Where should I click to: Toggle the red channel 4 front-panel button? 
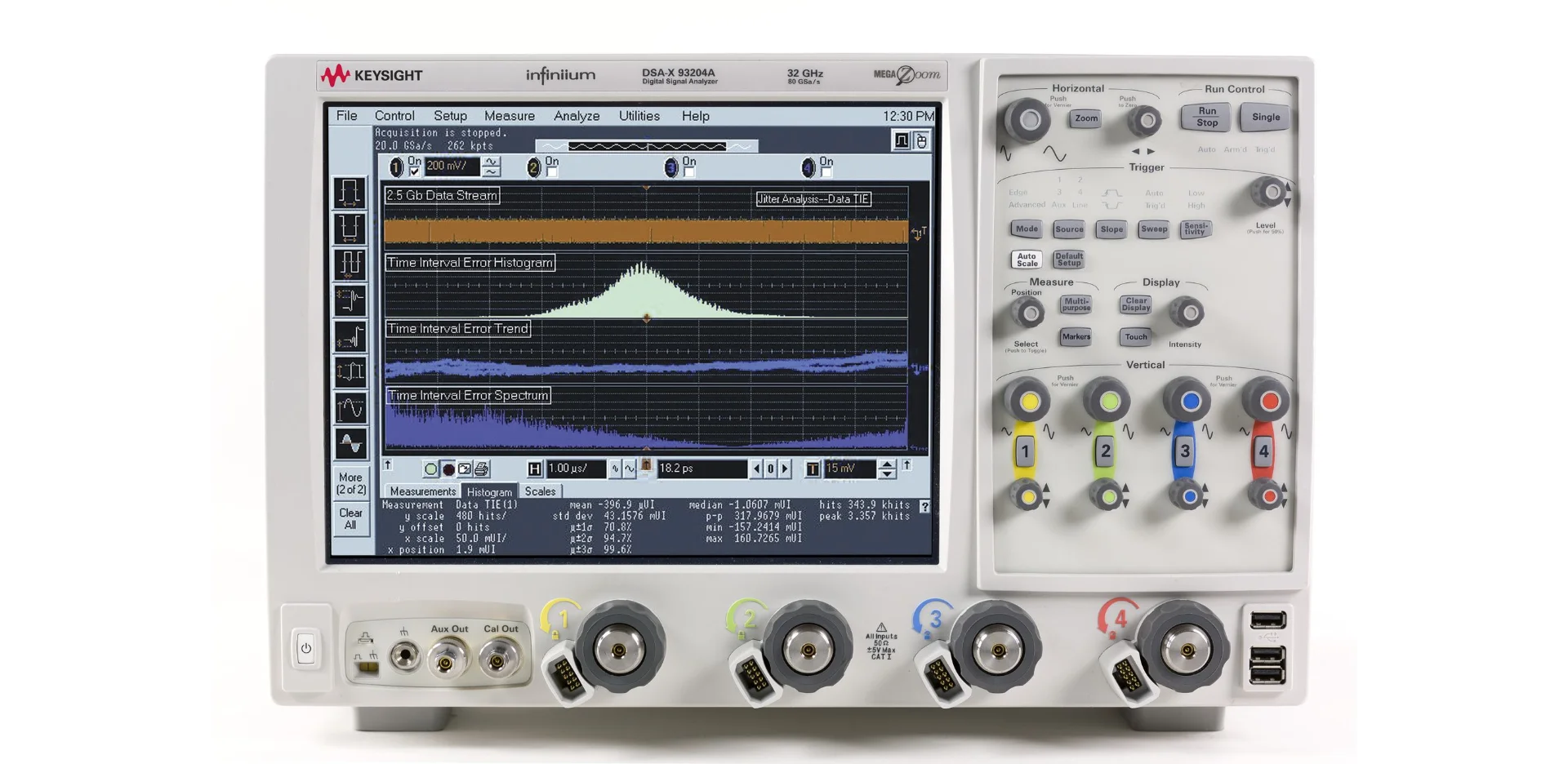tap(1263, 451)
